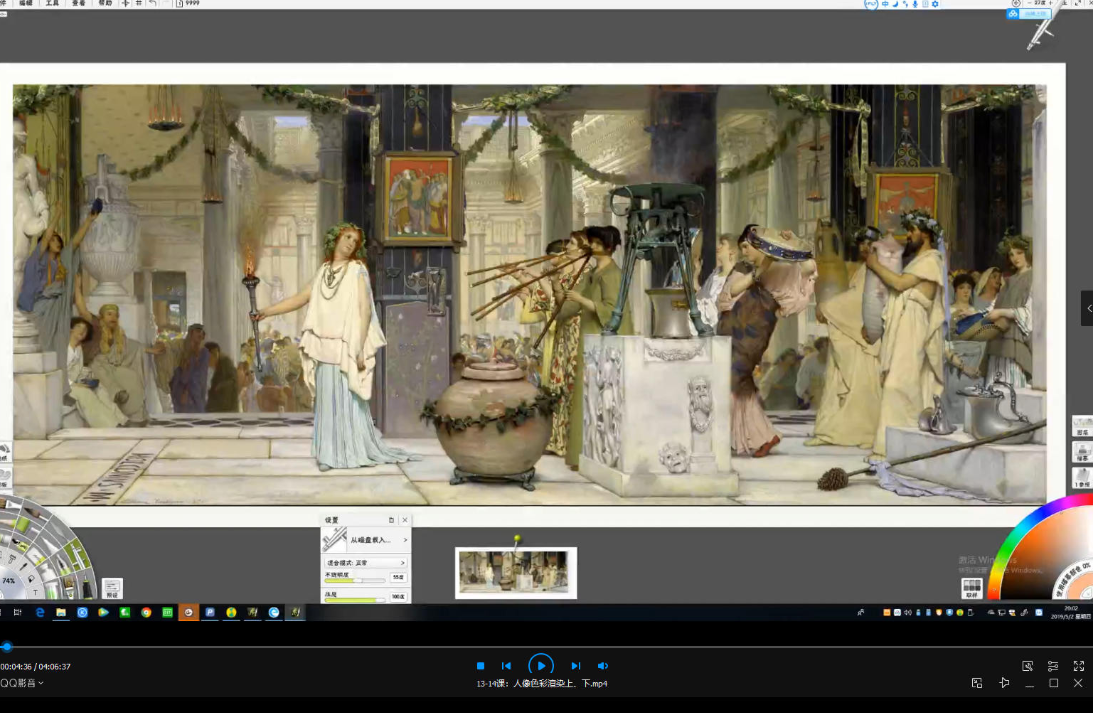The height and width of the screenshot is (713, 1093).
Task: Click the grid icon in top bar
Action: (139, 3)
